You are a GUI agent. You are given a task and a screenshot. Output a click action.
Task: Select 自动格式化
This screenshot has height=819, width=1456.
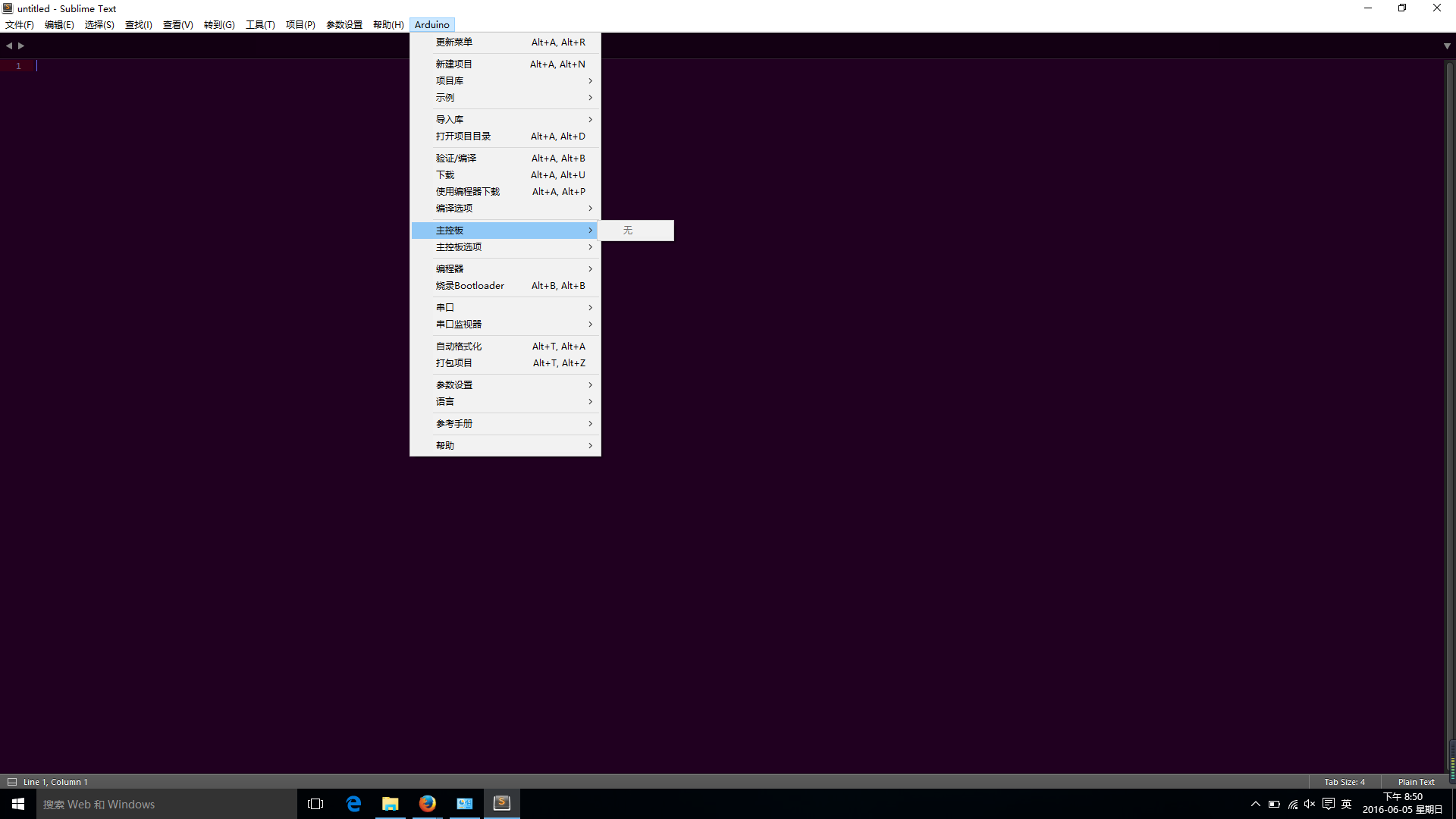point(506,347)
